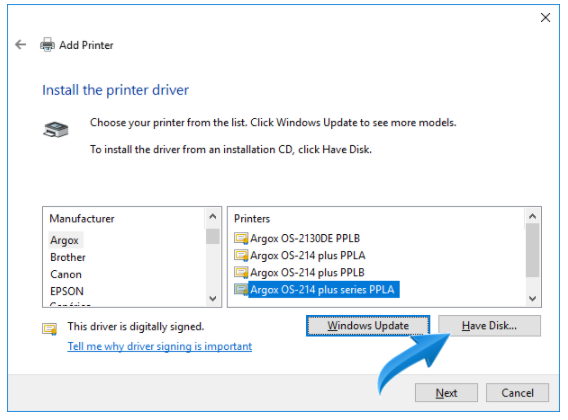Choose Canon from Manufacturer list

66,274
